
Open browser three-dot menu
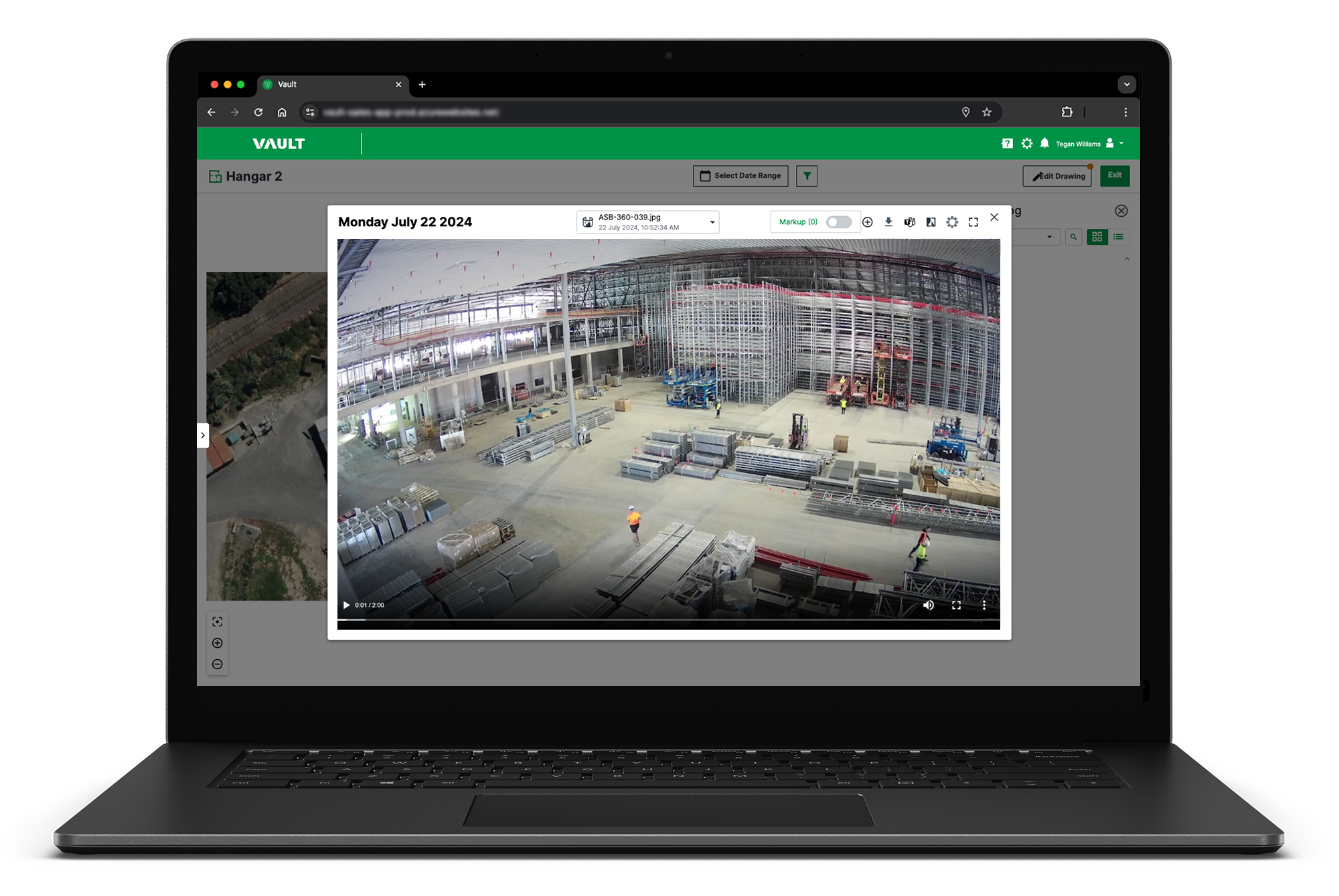tap(1125, 112)
